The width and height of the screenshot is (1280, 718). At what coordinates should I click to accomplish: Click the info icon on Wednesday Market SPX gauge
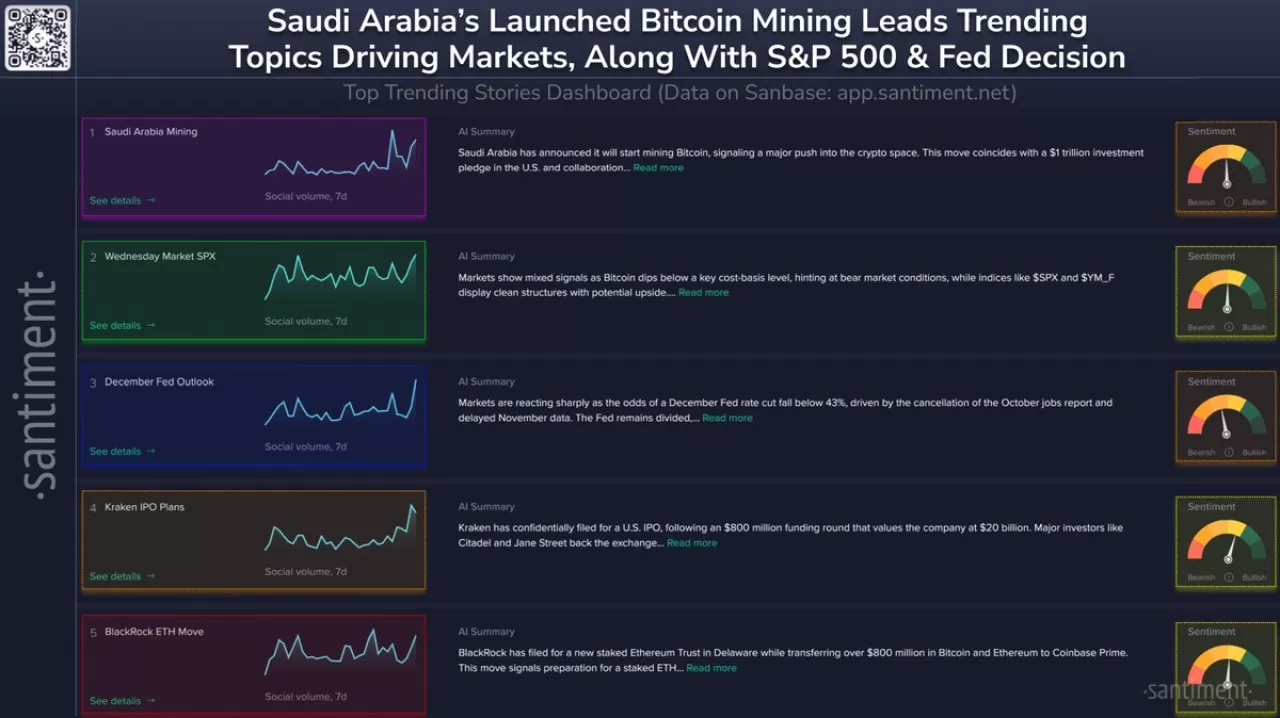(1227, 326)
